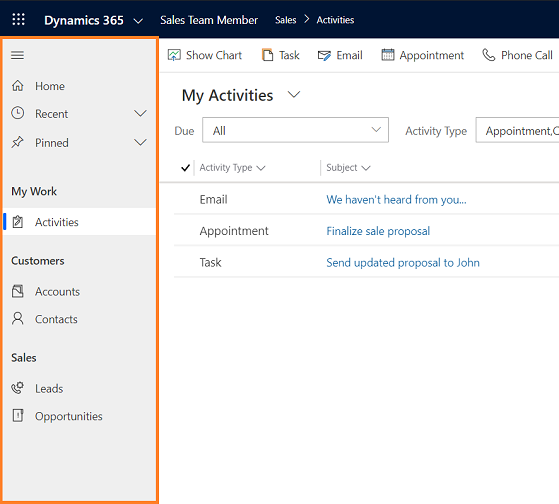This screenshot has height=504, width=559.
Task: Open Opportunities in the sidebar
Action: point(68,416)
